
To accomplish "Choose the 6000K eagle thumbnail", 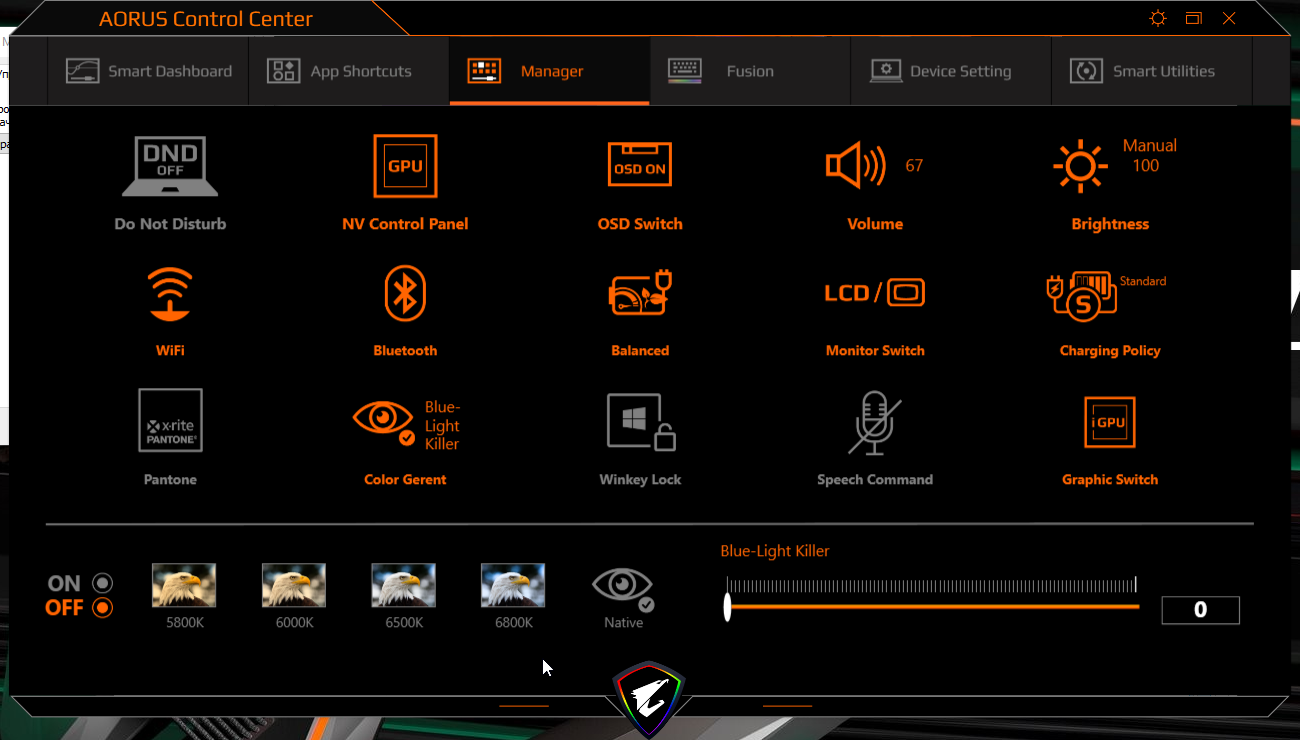I will (294, 585).
